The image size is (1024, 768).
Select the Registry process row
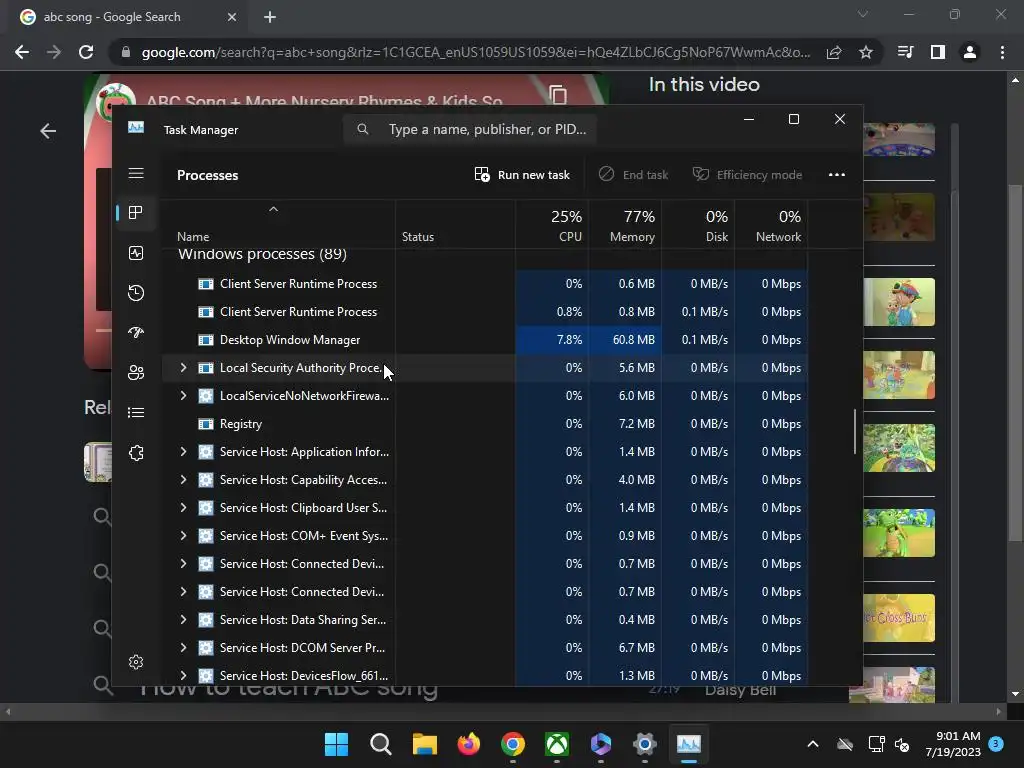[x=485, y=424]
